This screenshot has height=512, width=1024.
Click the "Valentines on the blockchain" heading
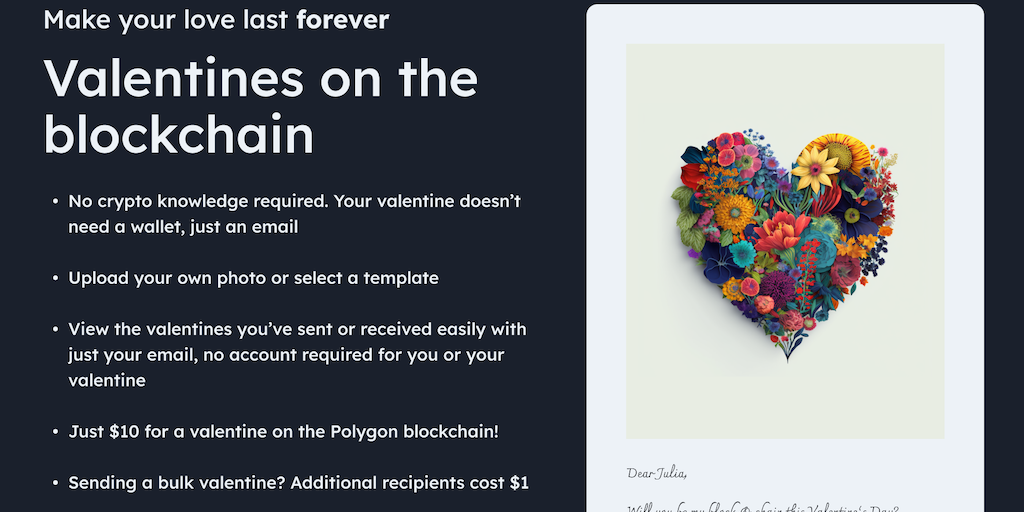pyautogui.click(x=260, y=105)
